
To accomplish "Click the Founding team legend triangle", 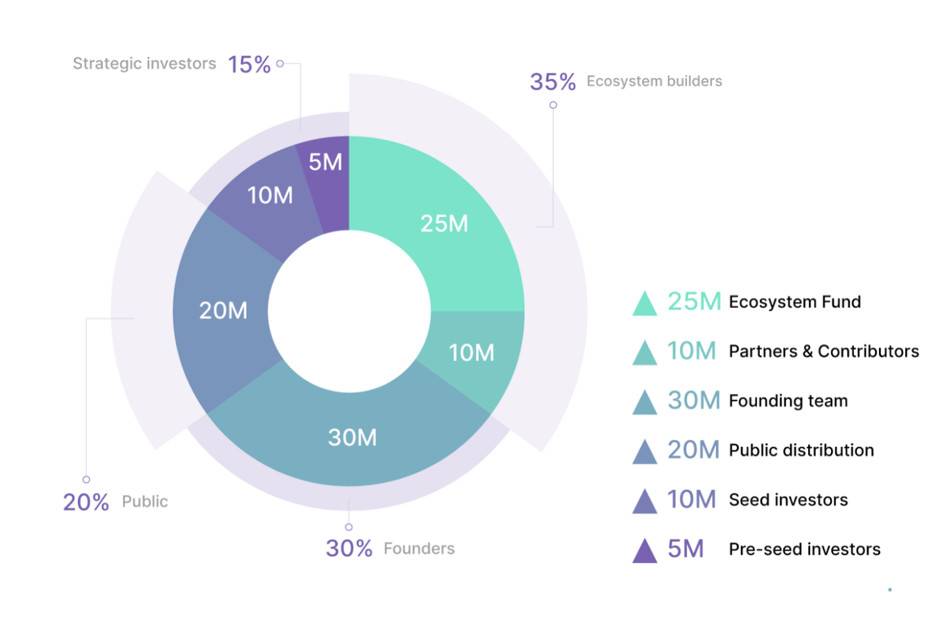I will (645, 403).
